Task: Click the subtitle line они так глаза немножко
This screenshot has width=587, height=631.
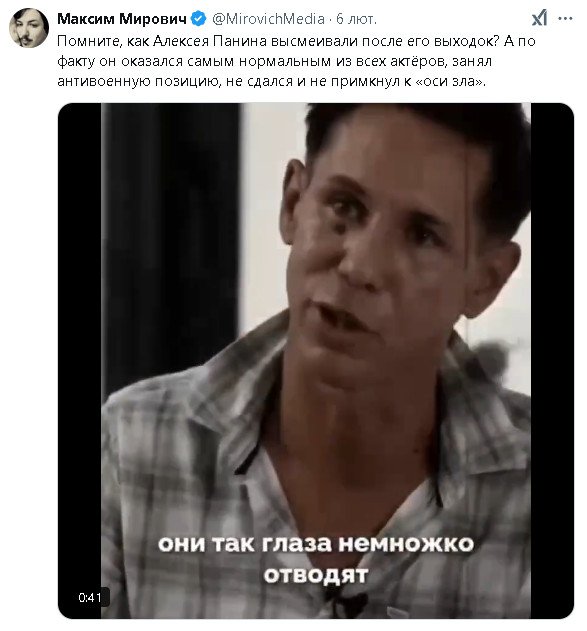Action: pyautogui.click(x=316, y=544)
